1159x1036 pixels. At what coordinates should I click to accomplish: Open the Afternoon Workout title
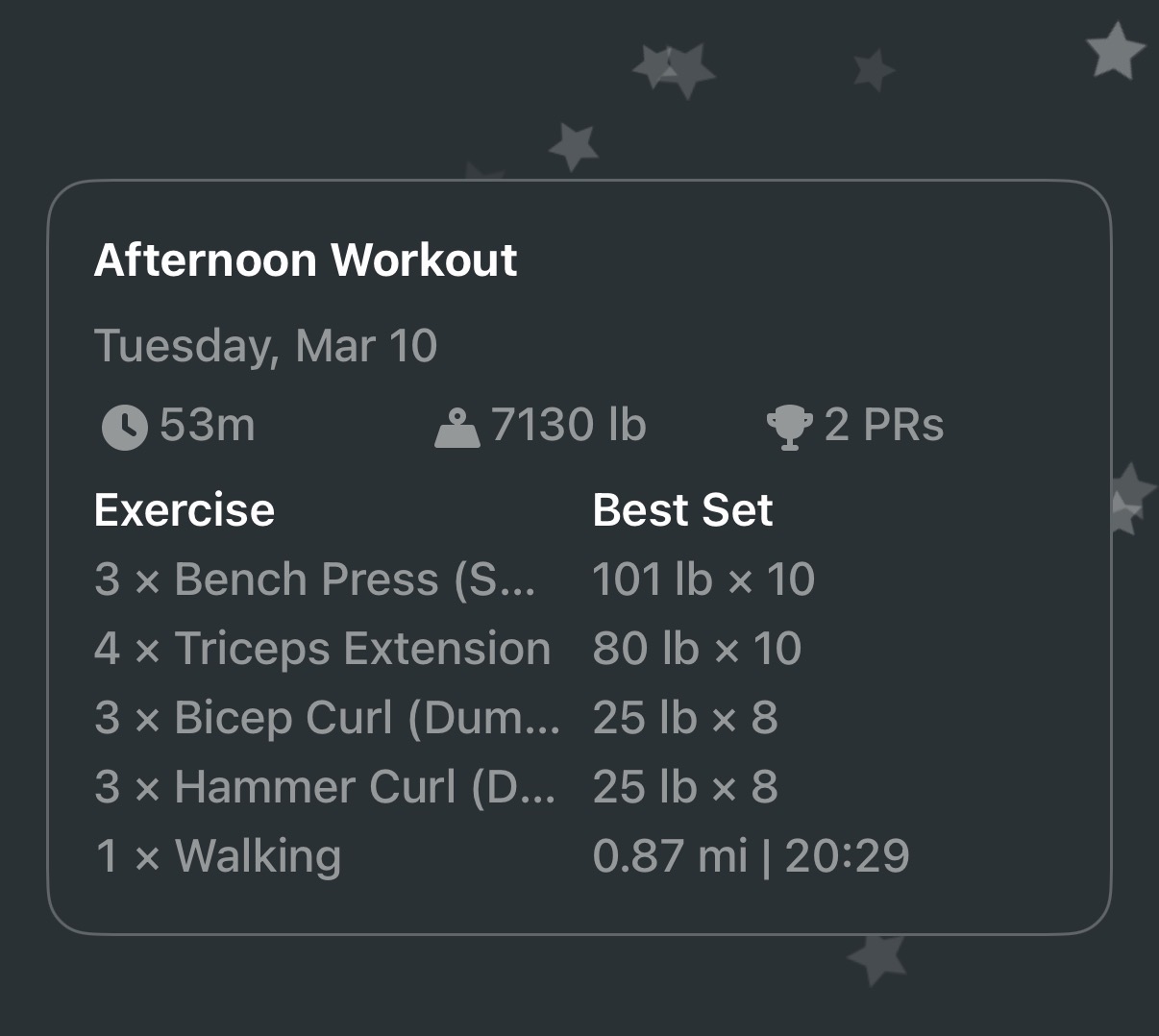click(x=306, y=259)
